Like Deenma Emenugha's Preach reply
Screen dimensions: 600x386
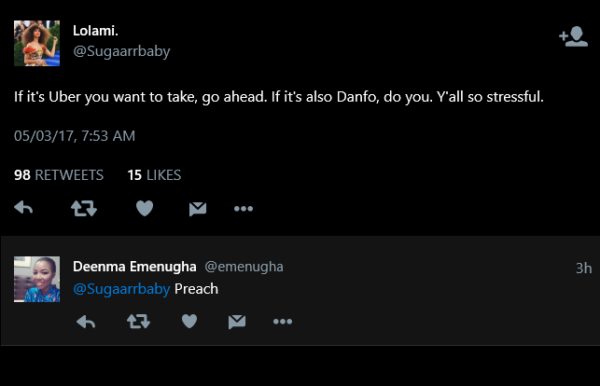189,321
